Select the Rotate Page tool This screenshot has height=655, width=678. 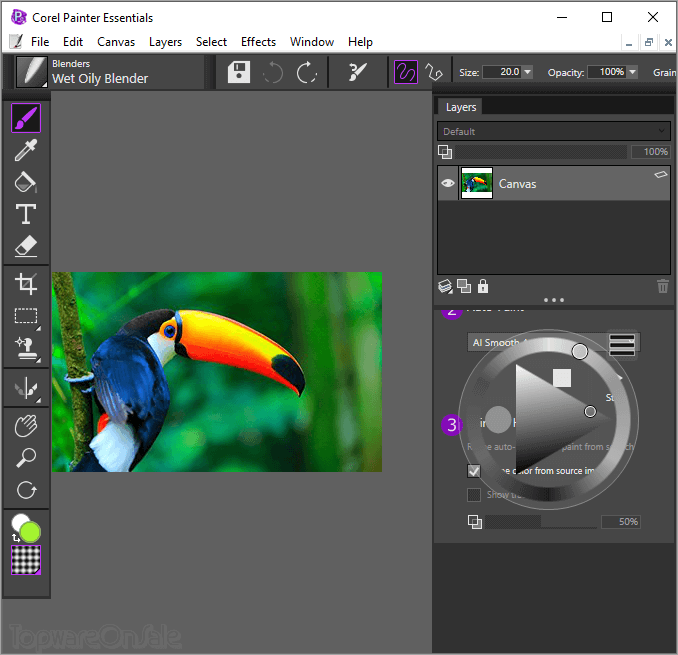tap(26, 490)
